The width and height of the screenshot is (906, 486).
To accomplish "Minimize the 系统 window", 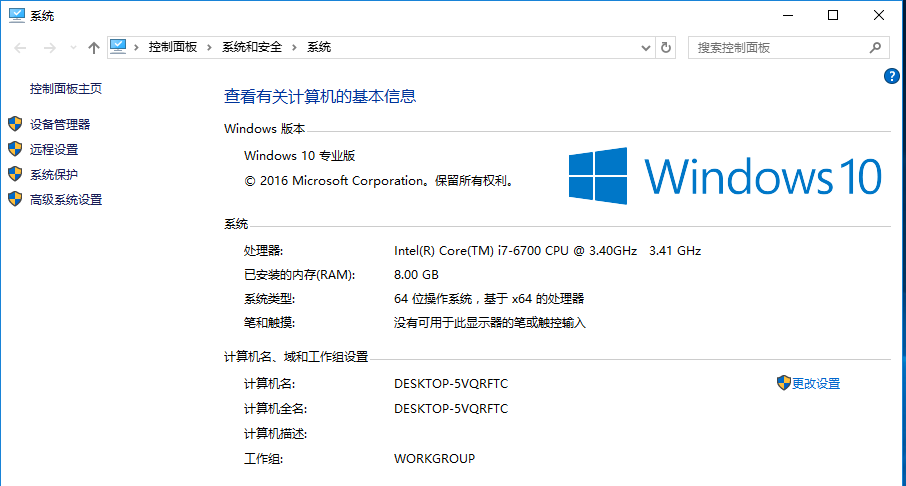I will pos(788,16).
